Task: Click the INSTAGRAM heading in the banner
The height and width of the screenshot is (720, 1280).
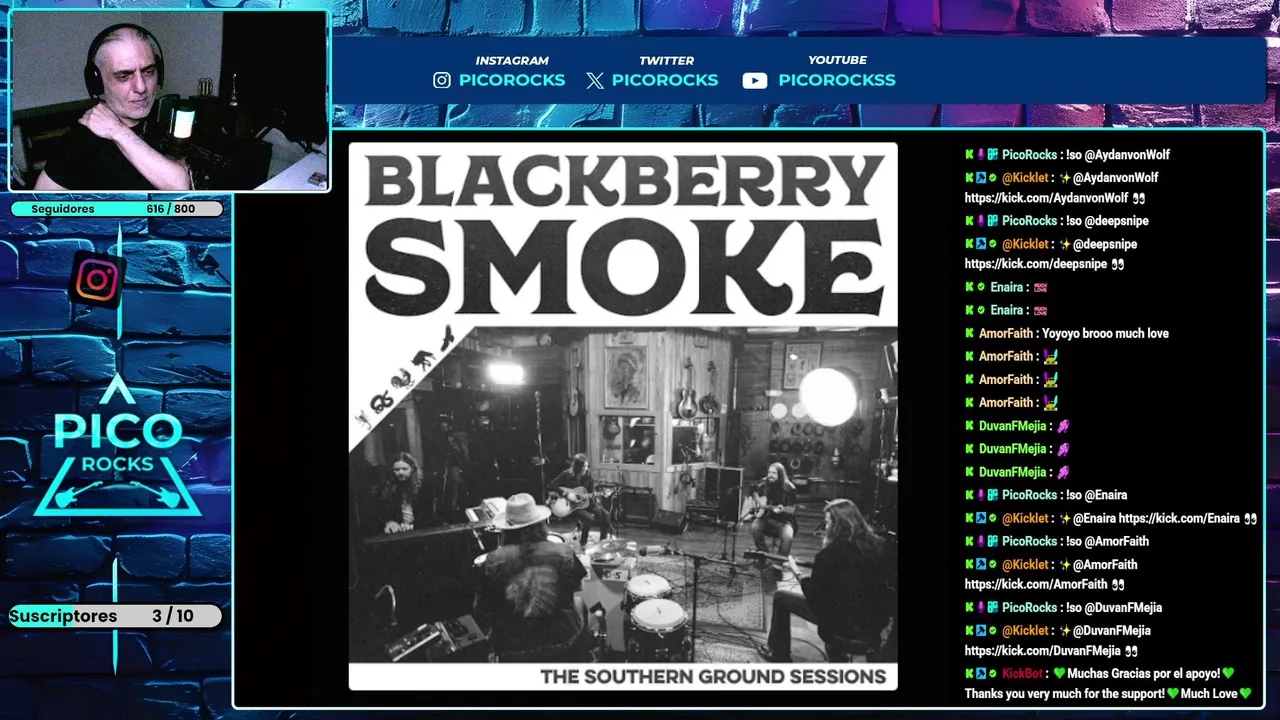Action: click(x=512, y=61)
